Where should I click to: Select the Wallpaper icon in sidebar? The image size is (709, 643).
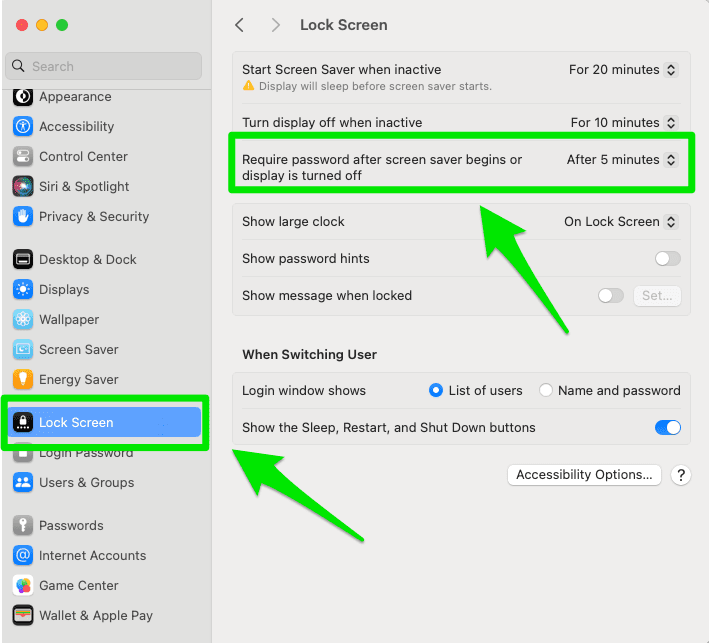click(22, 320)
